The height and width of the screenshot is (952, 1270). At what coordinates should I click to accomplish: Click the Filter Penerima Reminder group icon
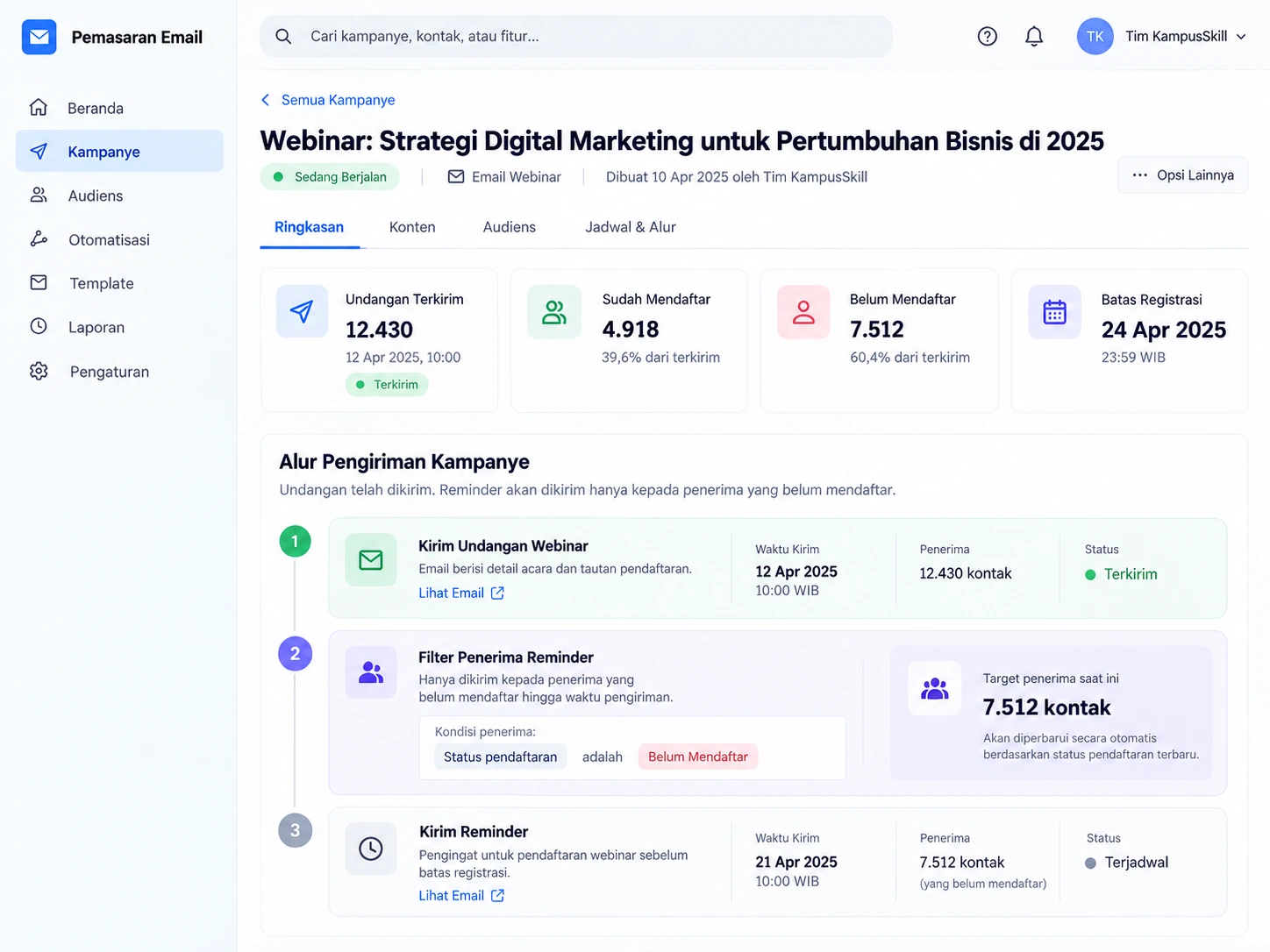[x=371, y=672]
